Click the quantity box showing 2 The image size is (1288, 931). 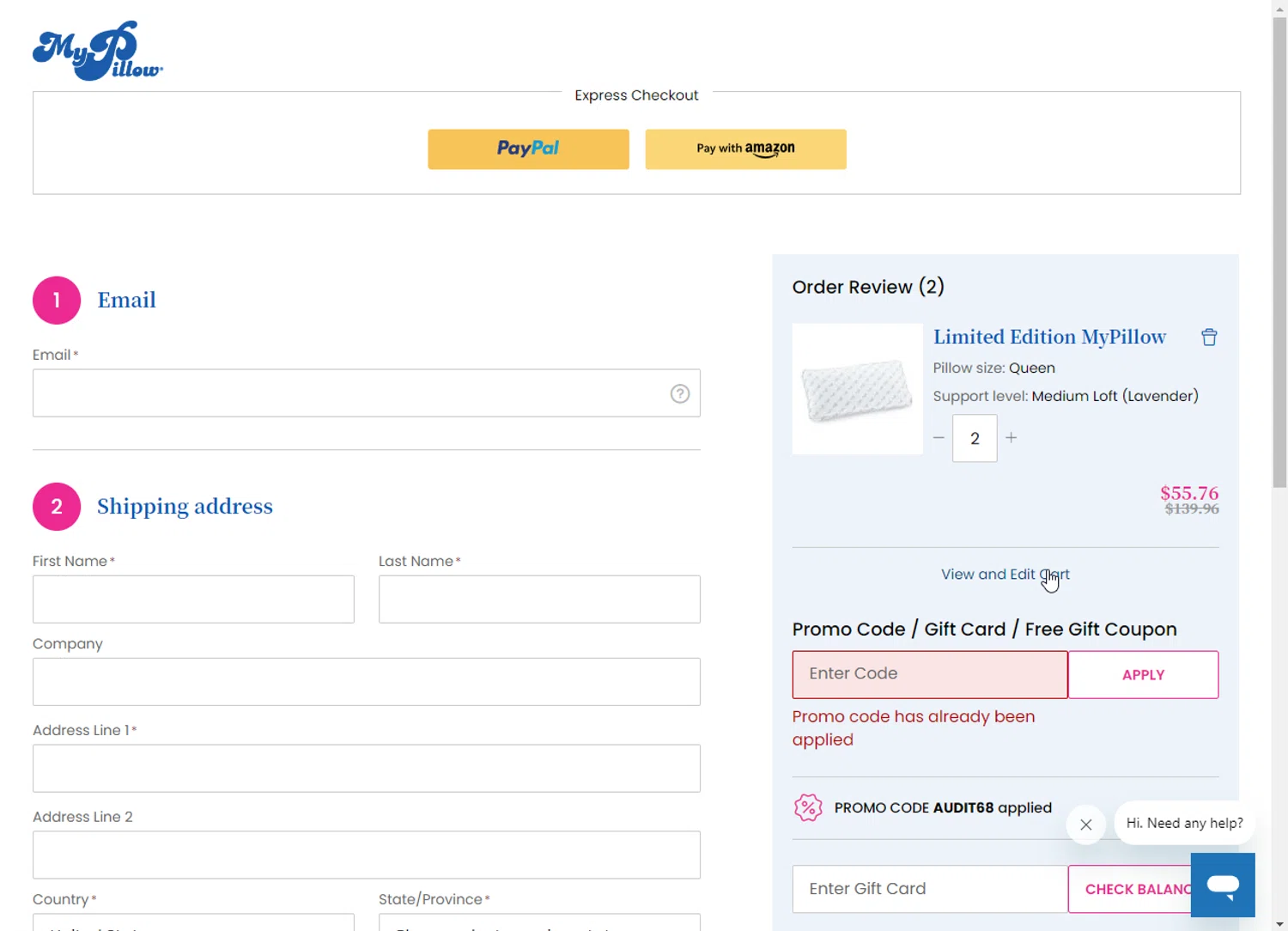[x=975, y=438]
